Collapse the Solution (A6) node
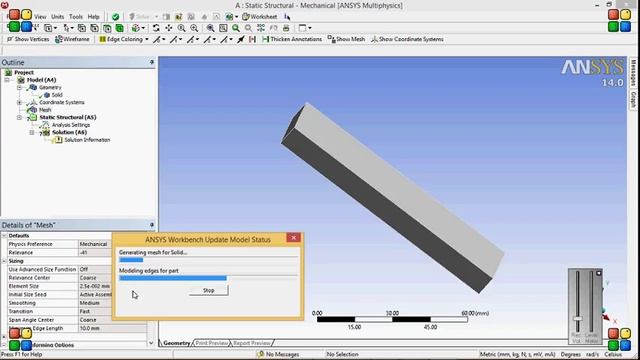Viewport: 640px width, 360px height. click(32, 133)
